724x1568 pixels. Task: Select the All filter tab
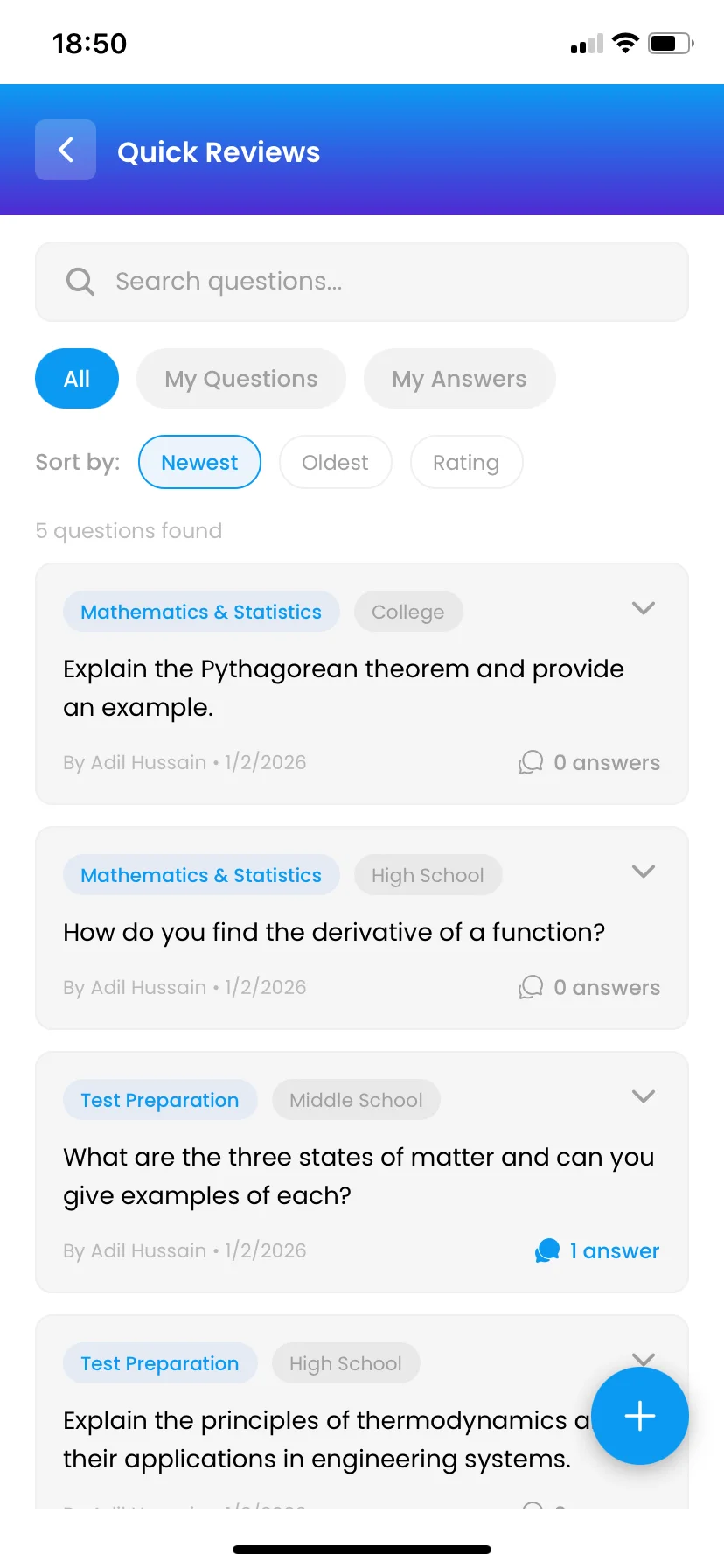[77, 379]
